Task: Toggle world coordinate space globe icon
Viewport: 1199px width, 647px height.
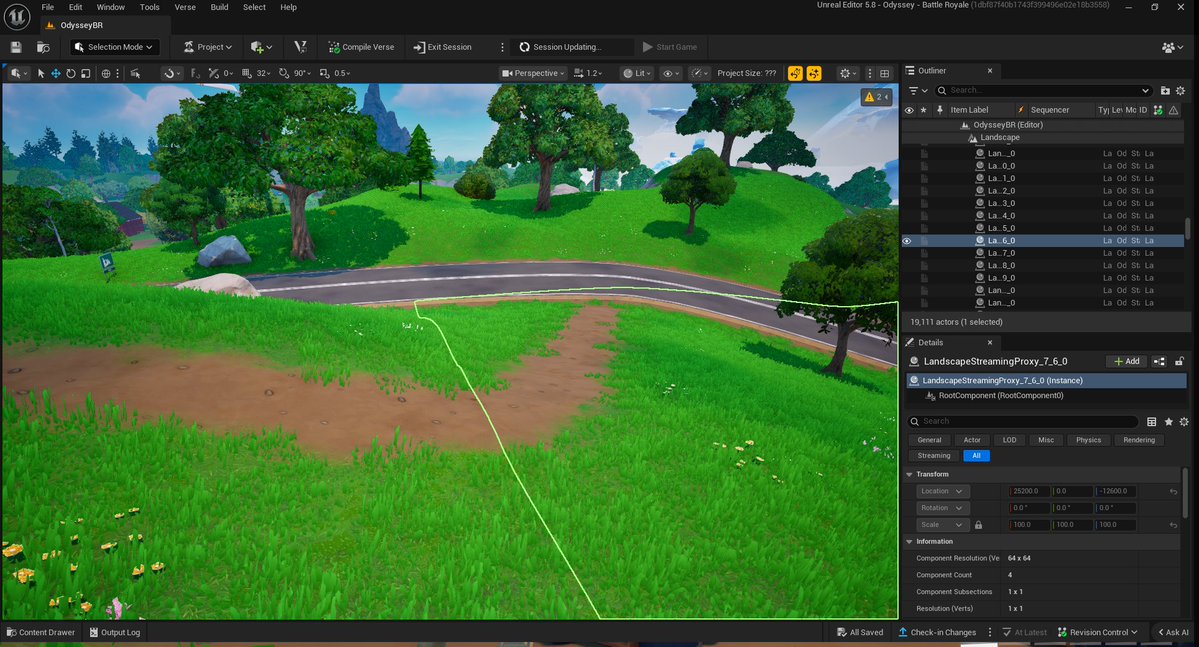Action: (106, 73)
